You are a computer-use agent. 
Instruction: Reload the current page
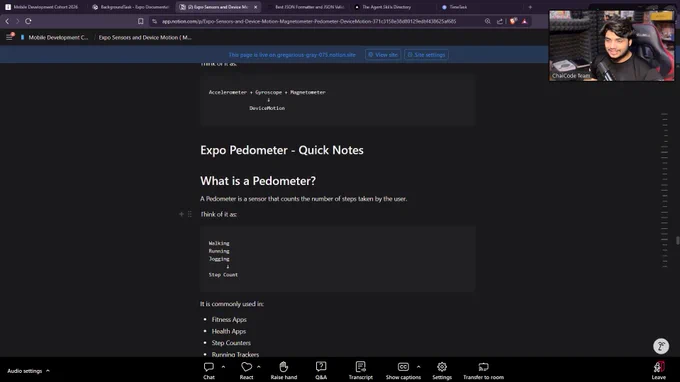tap(28, 21)
